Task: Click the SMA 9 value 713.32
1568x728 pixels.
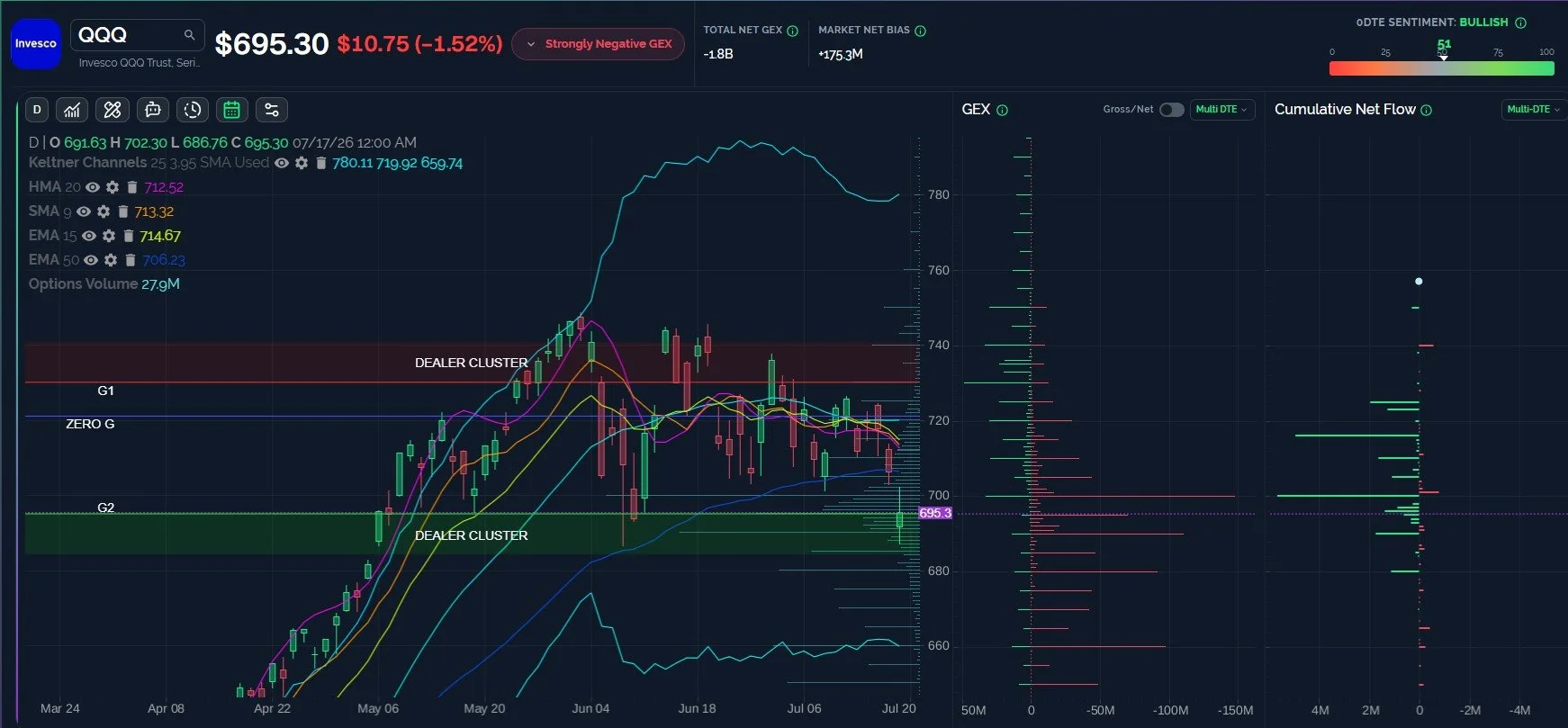Action: [x=154, y=211]
